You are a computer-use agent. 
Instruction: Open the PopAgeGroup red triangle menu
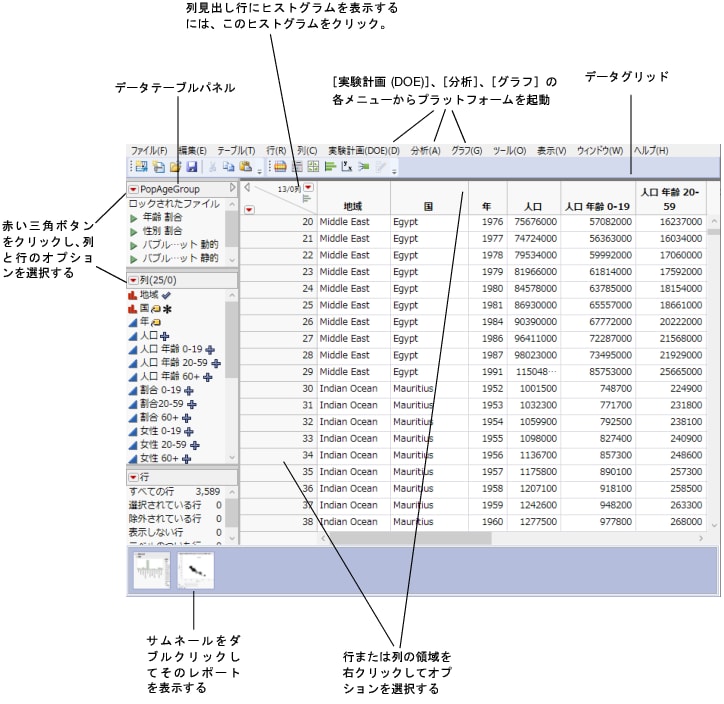point(133,189)
